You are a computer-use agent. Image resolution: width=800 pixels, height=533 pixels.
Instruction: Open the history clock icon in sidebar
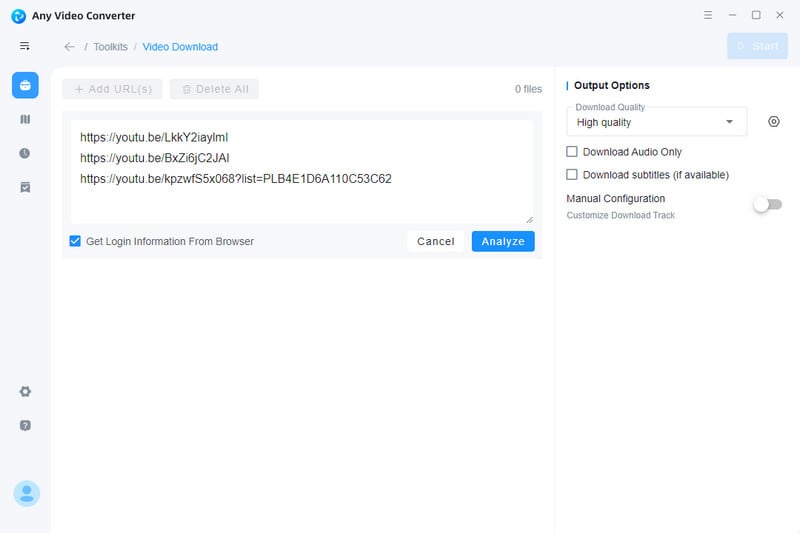[x=24, y=153]
